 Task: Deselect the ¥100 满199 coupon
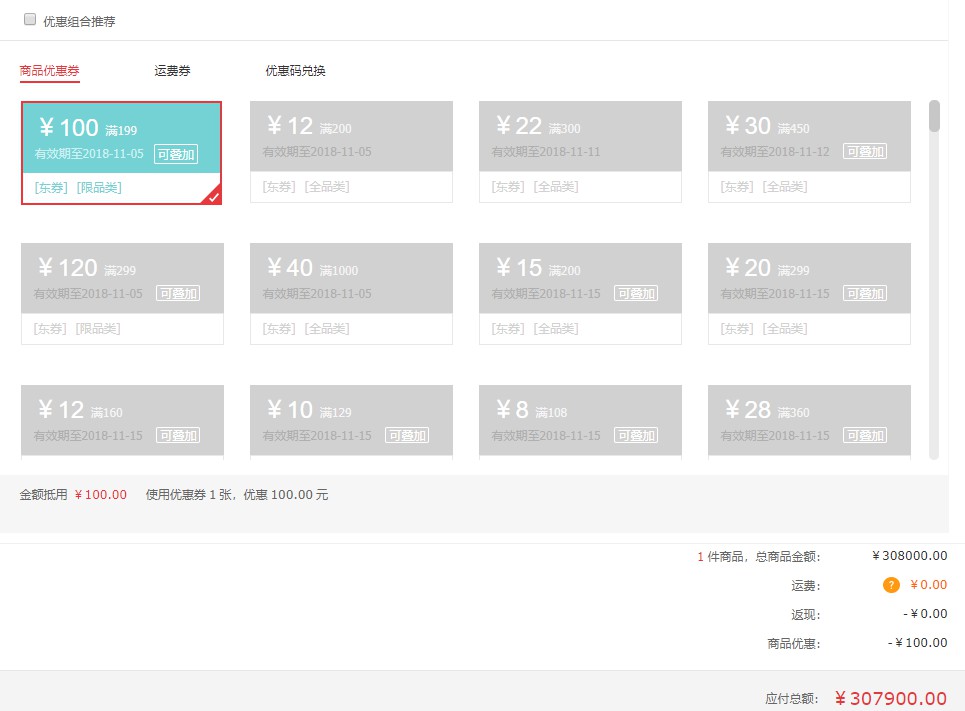[x=121, y=153]
